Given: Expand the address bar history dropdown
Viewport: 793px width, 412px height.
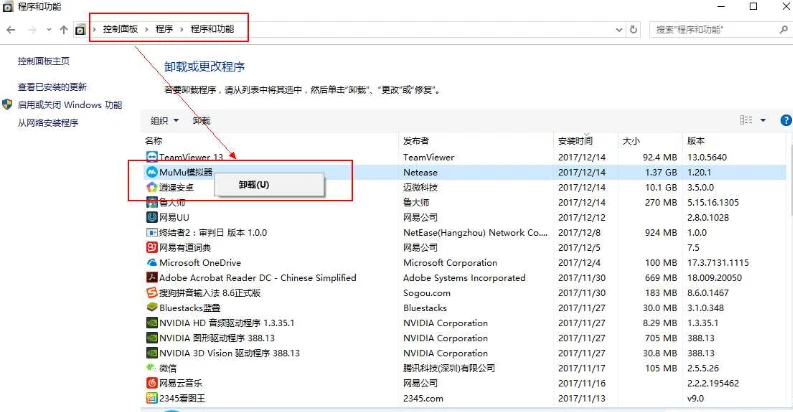Looking at the screenshot, I should point(619,30).
